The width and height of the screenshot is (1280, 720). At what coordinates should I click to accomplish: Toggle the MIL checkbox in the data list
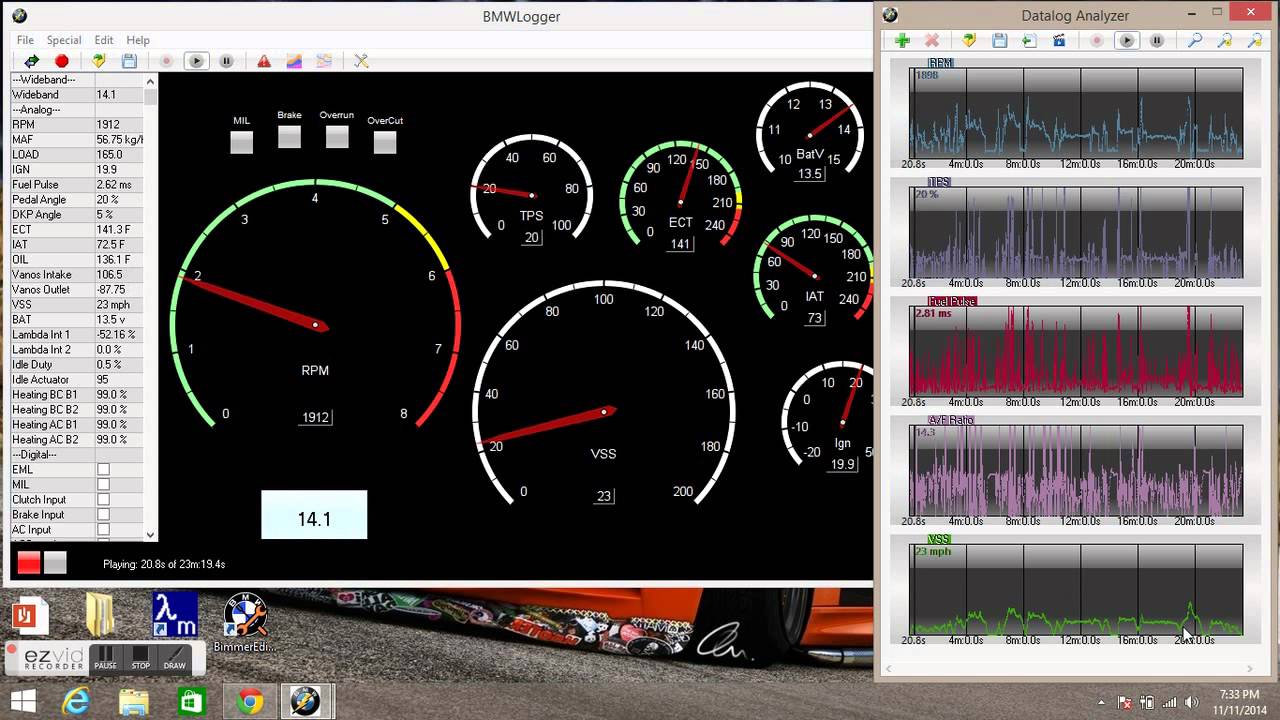[x=103, y=485]
